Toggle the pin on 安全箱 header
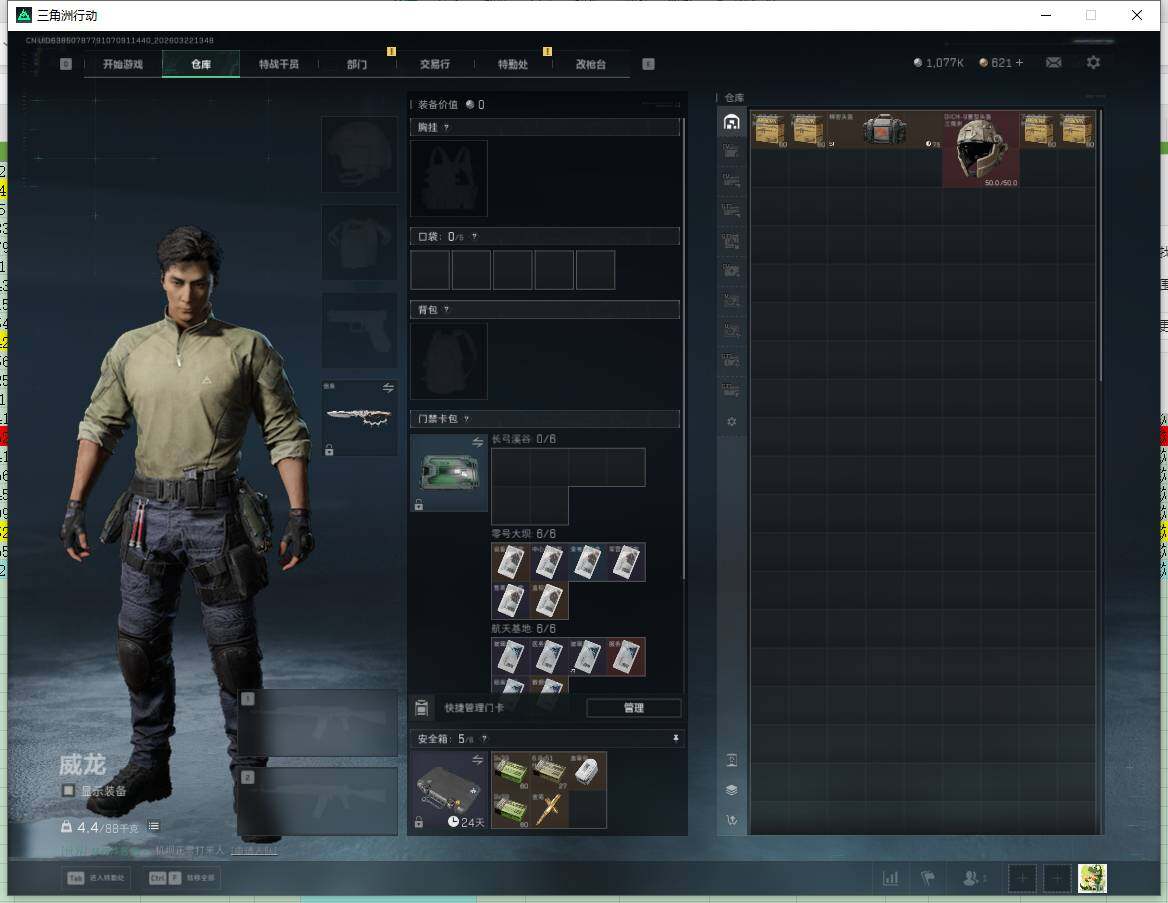This screenshot has width=1168, height=903. (x=676, y=739)
